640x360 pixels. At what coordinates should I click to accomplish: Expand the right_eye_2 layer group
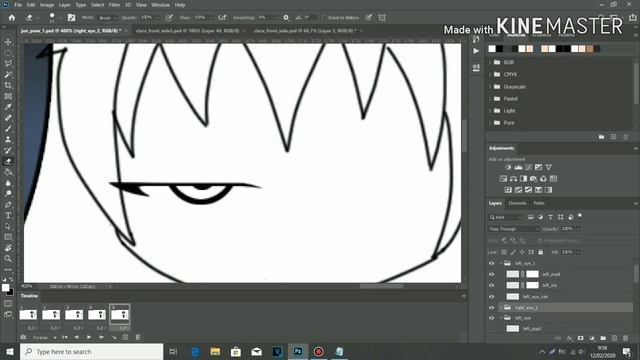(501, 308)
